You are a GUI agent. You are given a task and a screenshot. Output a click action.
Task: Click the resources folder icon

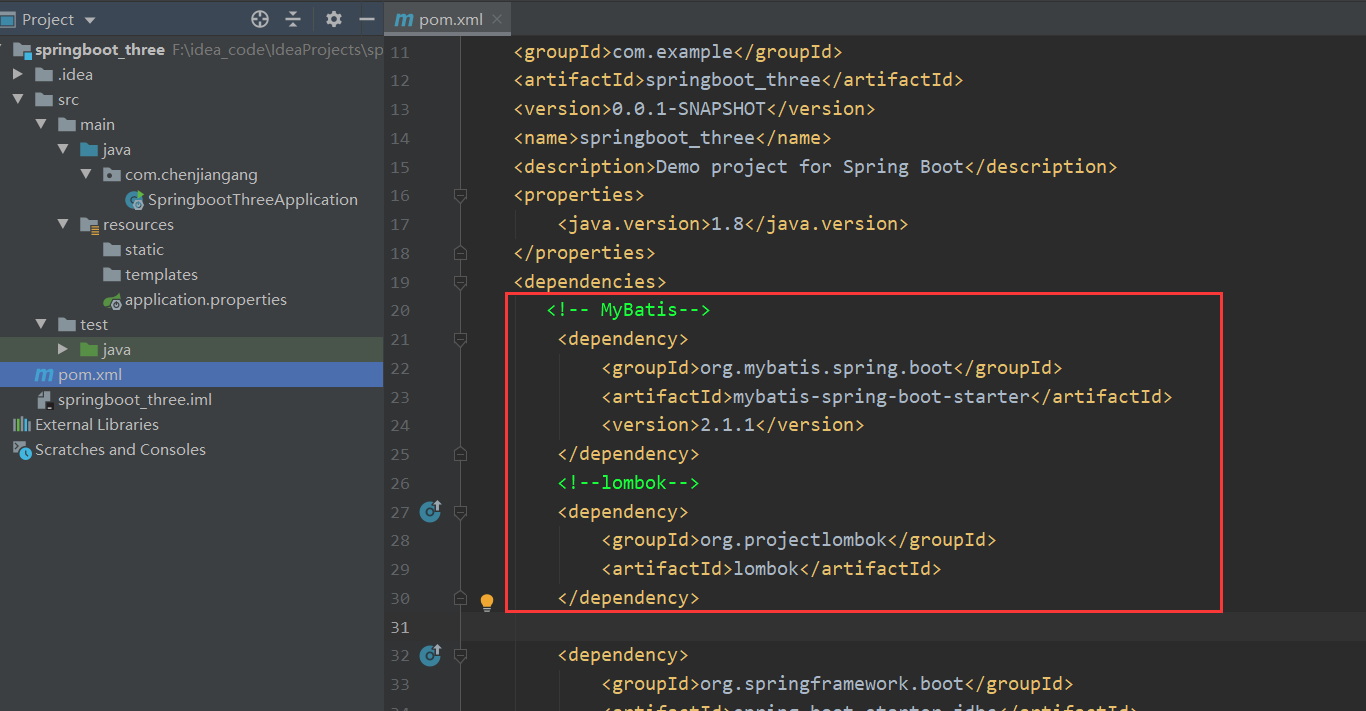[90, 225]
